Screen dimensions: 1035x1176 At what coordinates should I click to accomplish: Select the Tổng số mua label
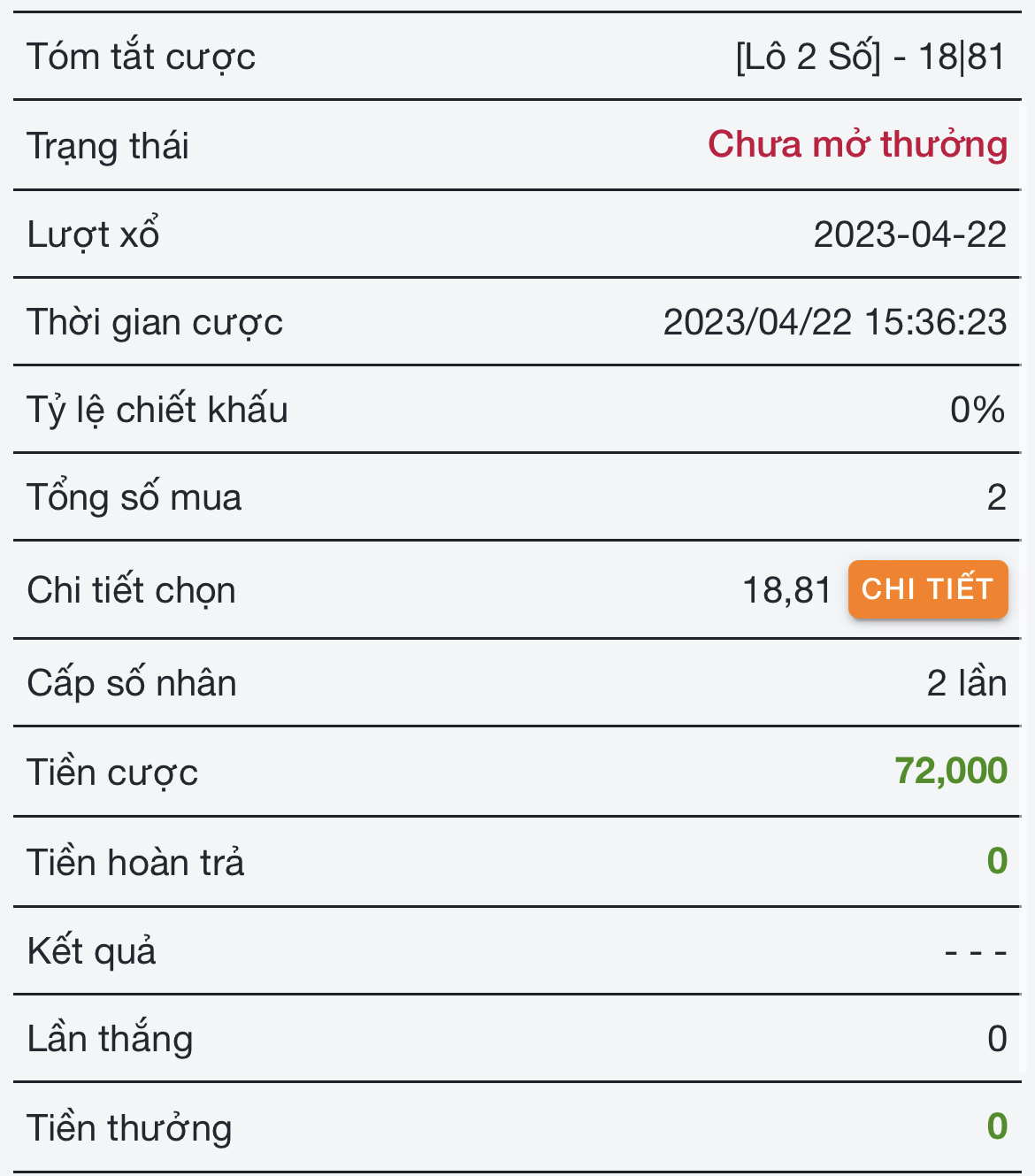[x=134, y=498]
